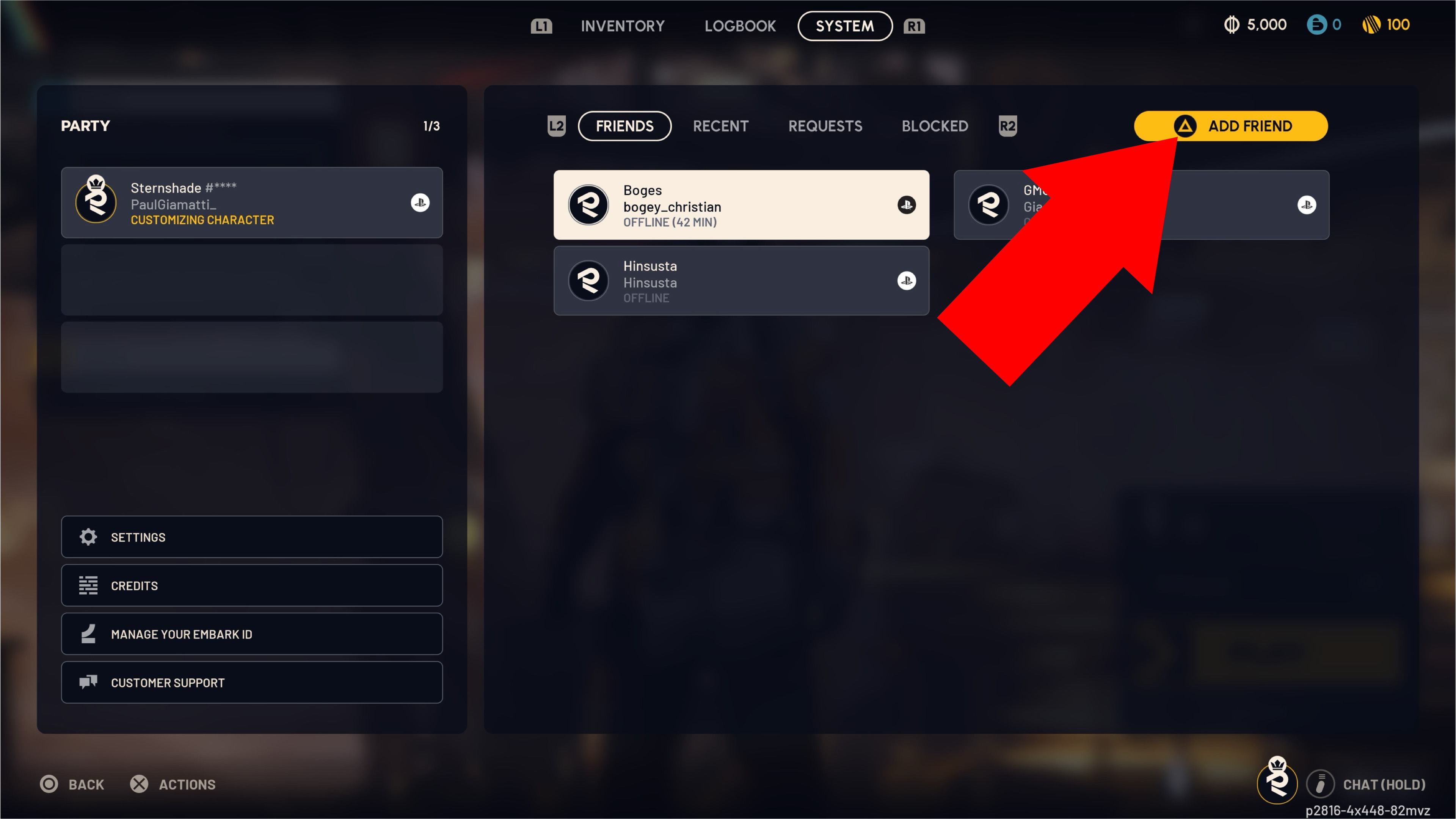
Task: Show the Requests tab
Action: tap(825, 126)
